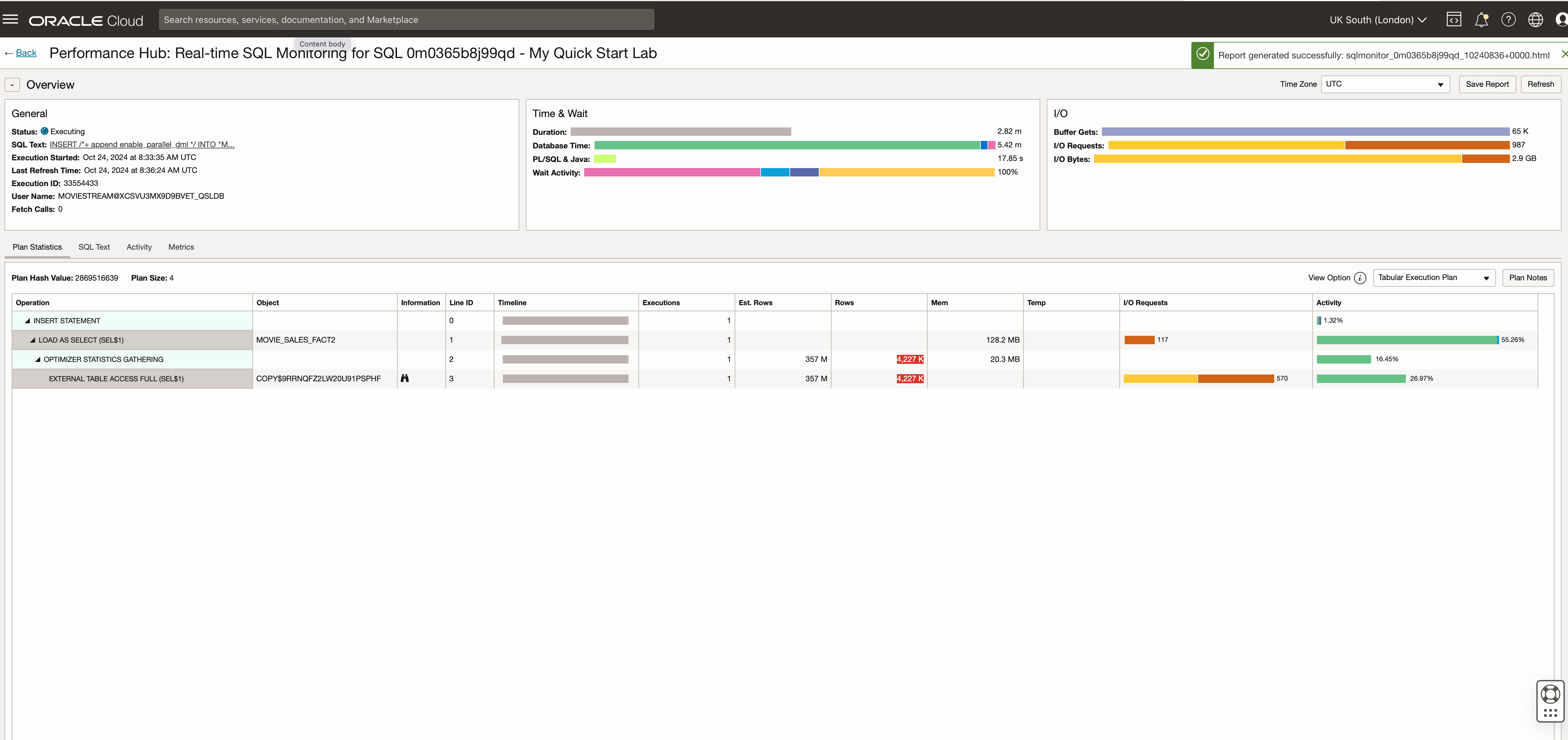Image resolution: width=1568 pixels, height=740 pixels.
Task: Switch to the SQL Text tab
Action: pyautogui.click(x=94, y=247)
